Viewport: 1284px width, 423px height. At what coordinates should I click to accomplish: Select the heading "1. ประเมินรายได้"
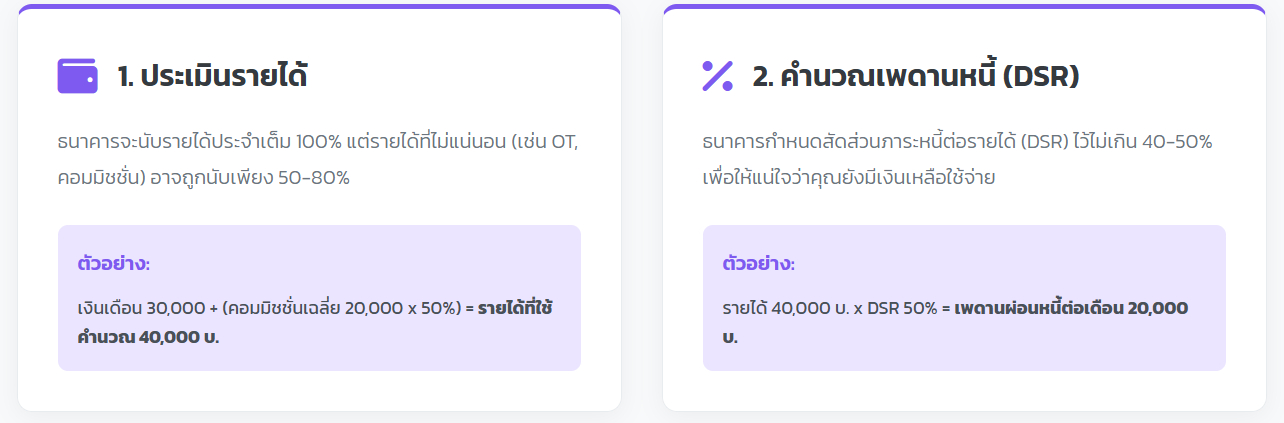pos(212,77)
